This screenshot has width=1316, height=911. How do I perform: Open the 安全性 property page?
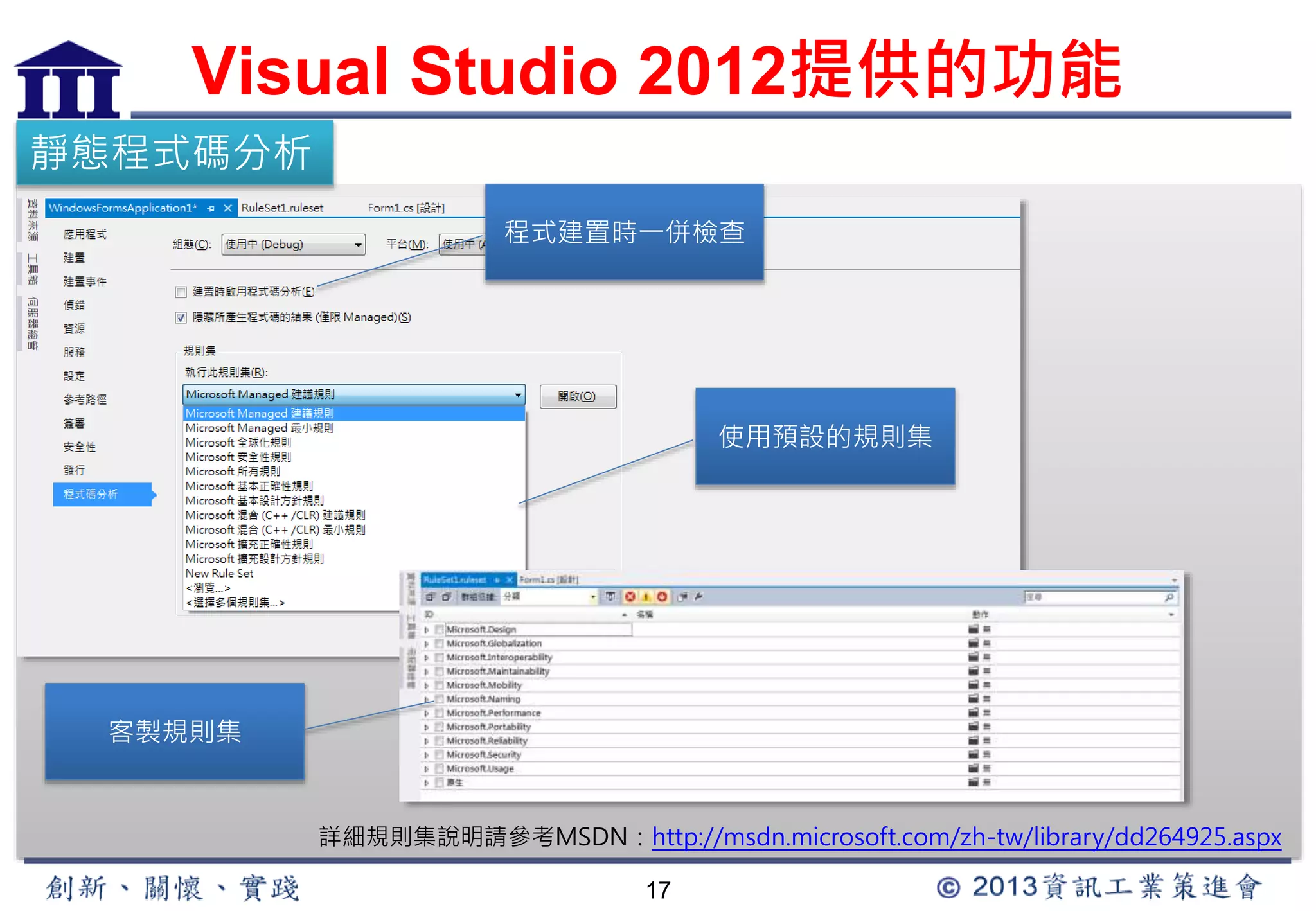[80, 447]
